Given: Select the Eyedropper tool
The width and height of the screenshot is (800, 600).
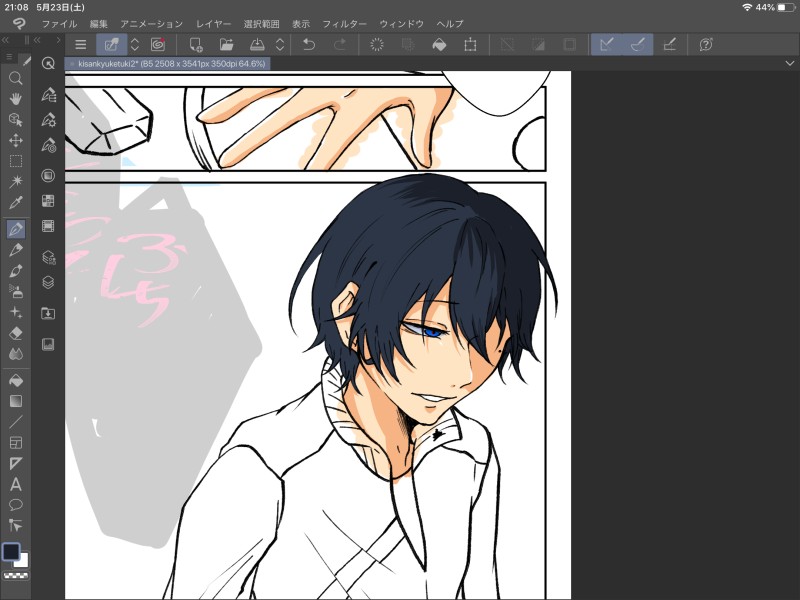Looking at the screenshot, I should [x=16, y=203].
